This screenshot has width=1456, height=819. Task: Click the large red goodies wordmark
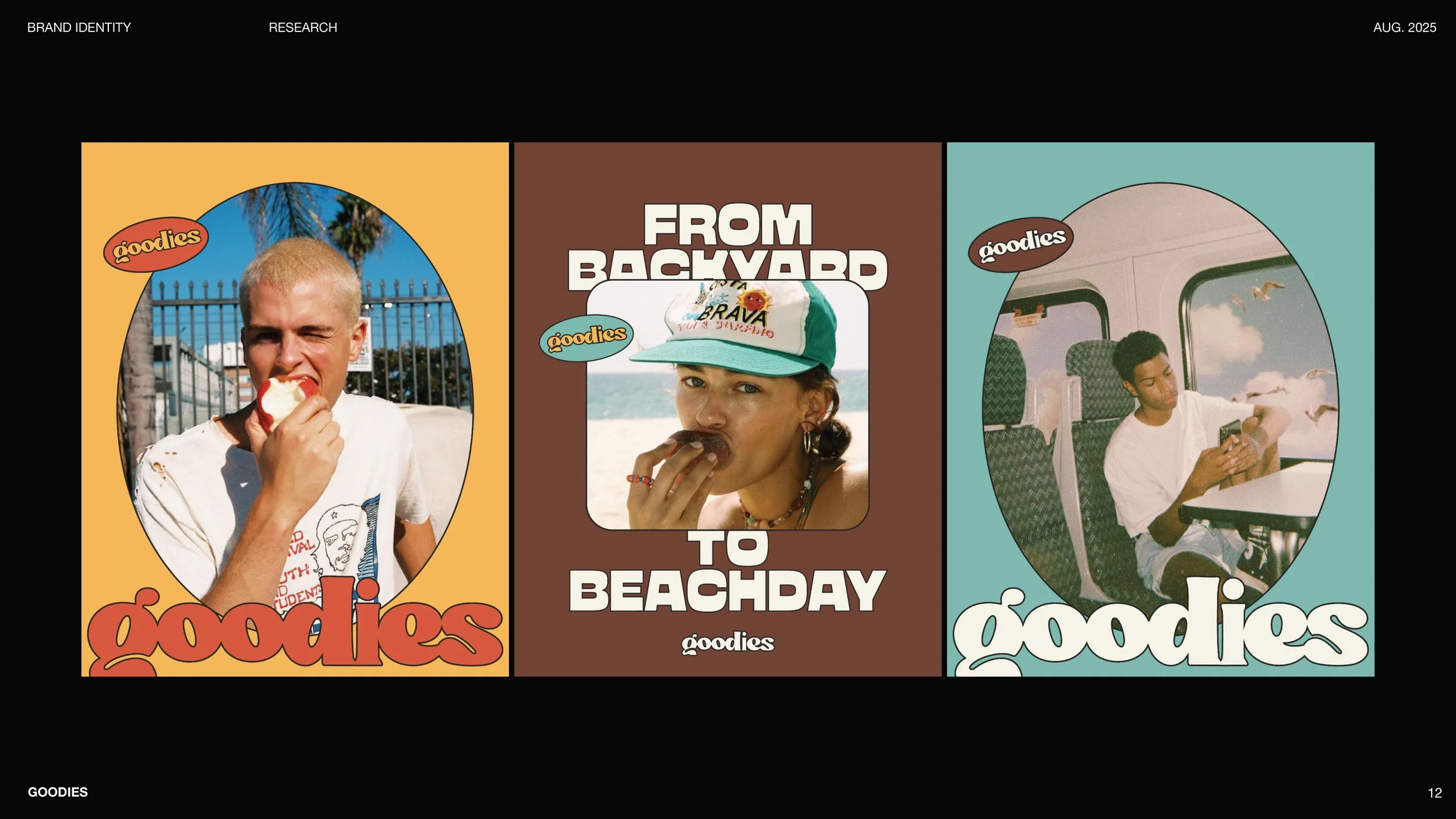pos(294,634)
